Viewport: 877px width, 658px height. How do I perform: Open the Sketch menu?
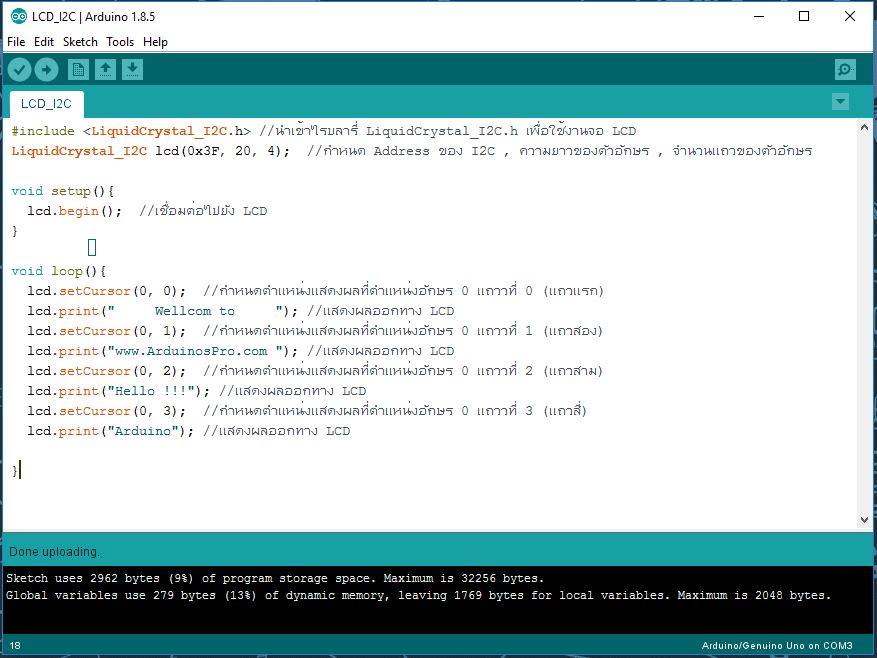click(80, 42)
